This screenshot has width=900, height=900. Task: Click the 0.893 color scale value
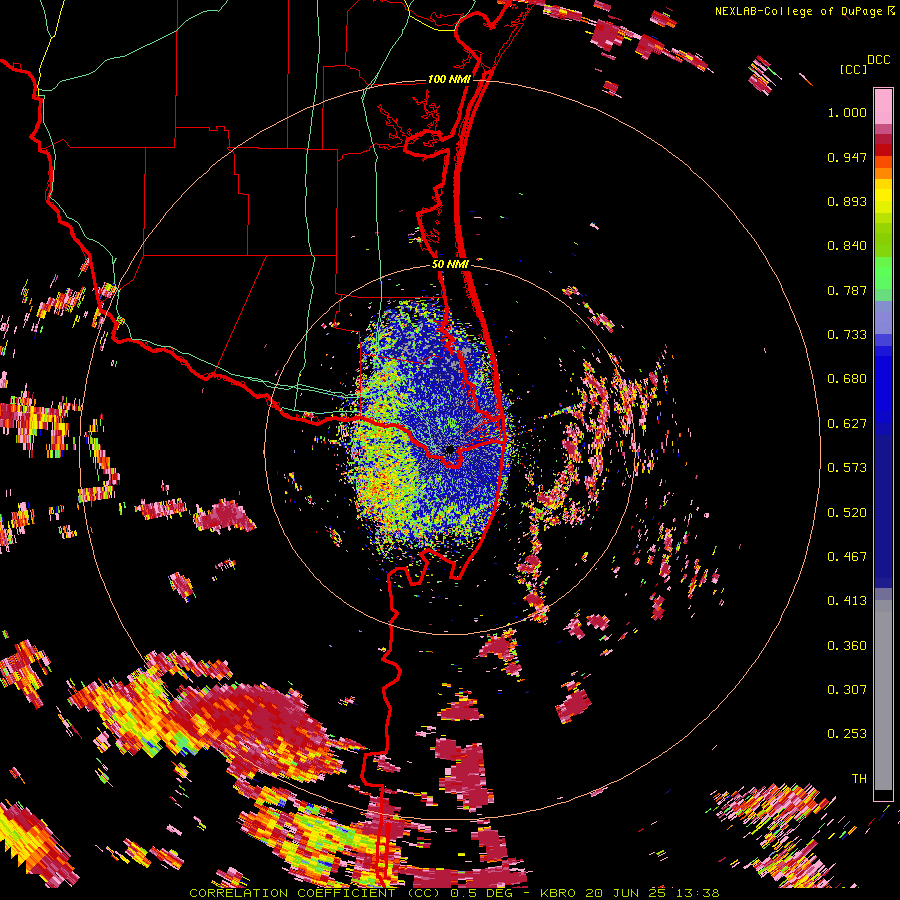tap(847, 201)
